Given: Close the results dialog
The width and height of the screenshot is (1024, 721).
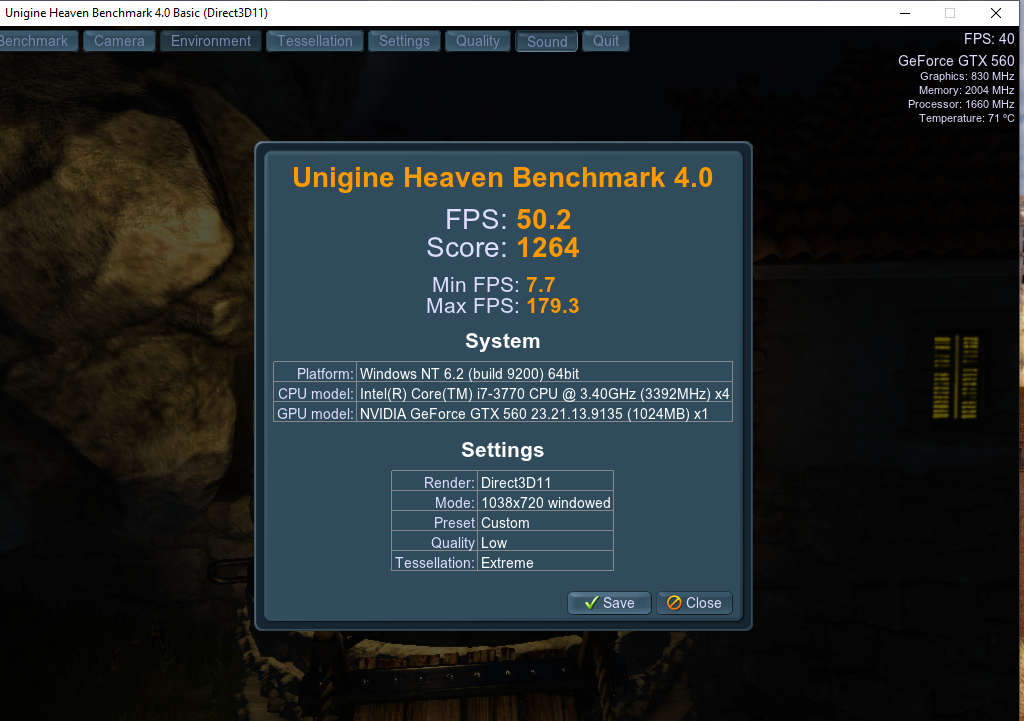Looking at the screenshot, I should (694, 602).
